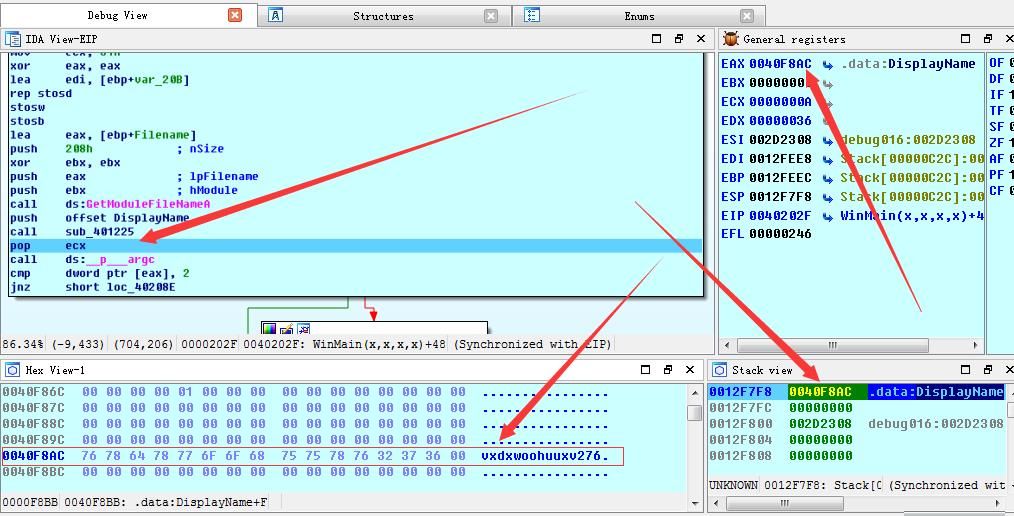Click the Enums tab icon
Image resolution: width=1014 pixels, height=516 pixels.
(x=532, y=16)
